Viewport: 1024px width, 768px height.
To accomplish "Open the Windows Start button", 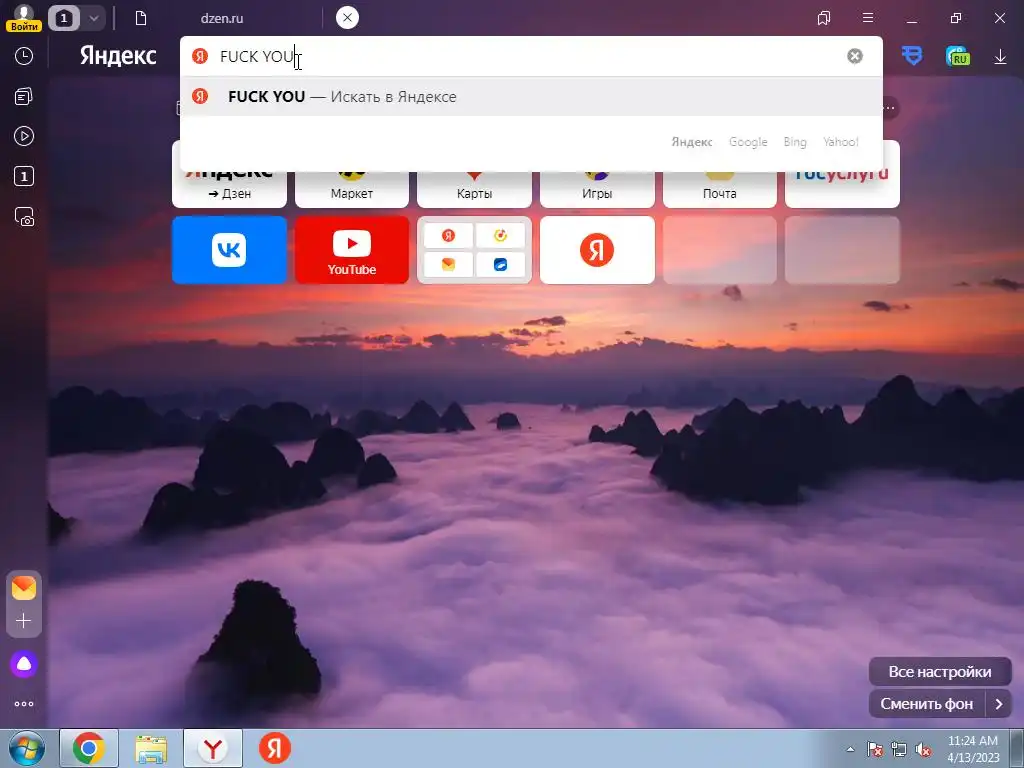I will pyautogui.click(x=27, y=748).
